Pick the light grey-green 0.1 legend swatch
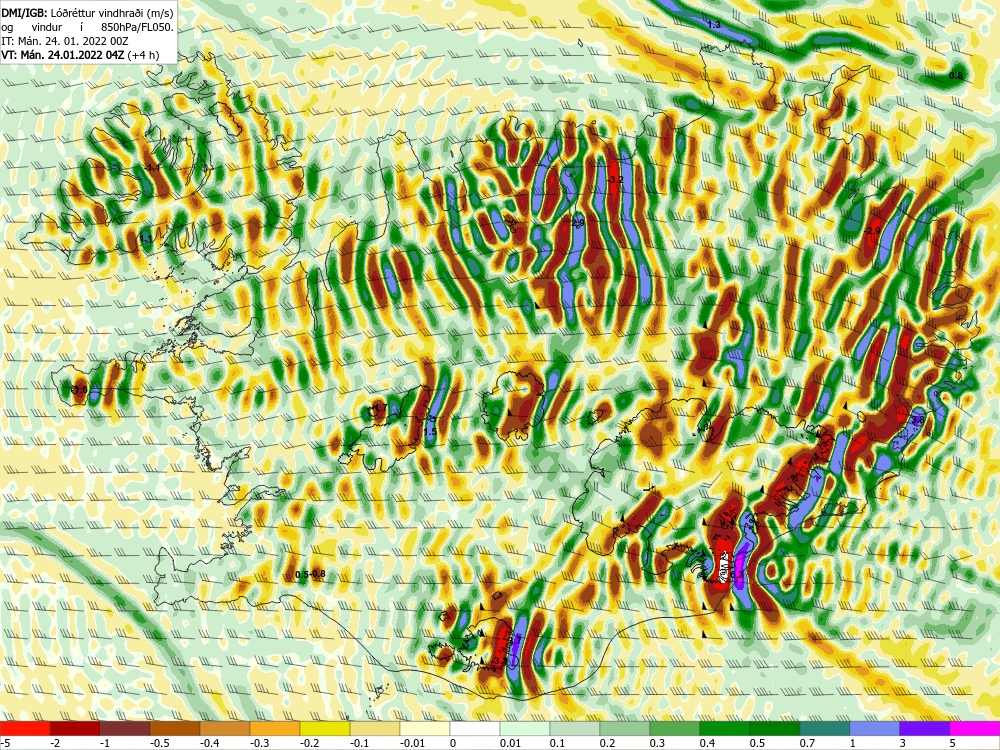The image size is (1000, 750). [575, 728]
